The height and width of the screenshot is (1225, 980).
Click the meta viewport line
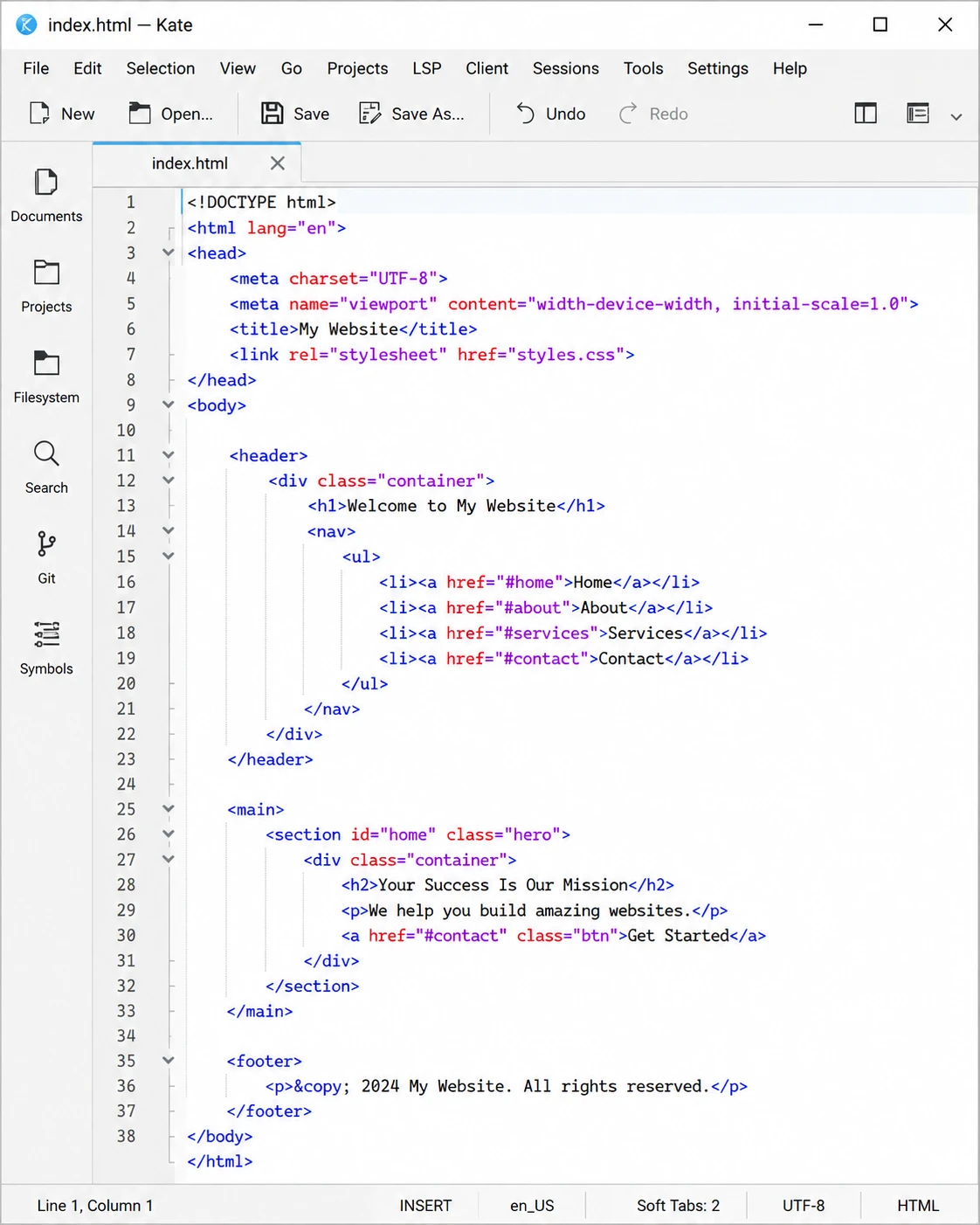[x=574, y=304]
